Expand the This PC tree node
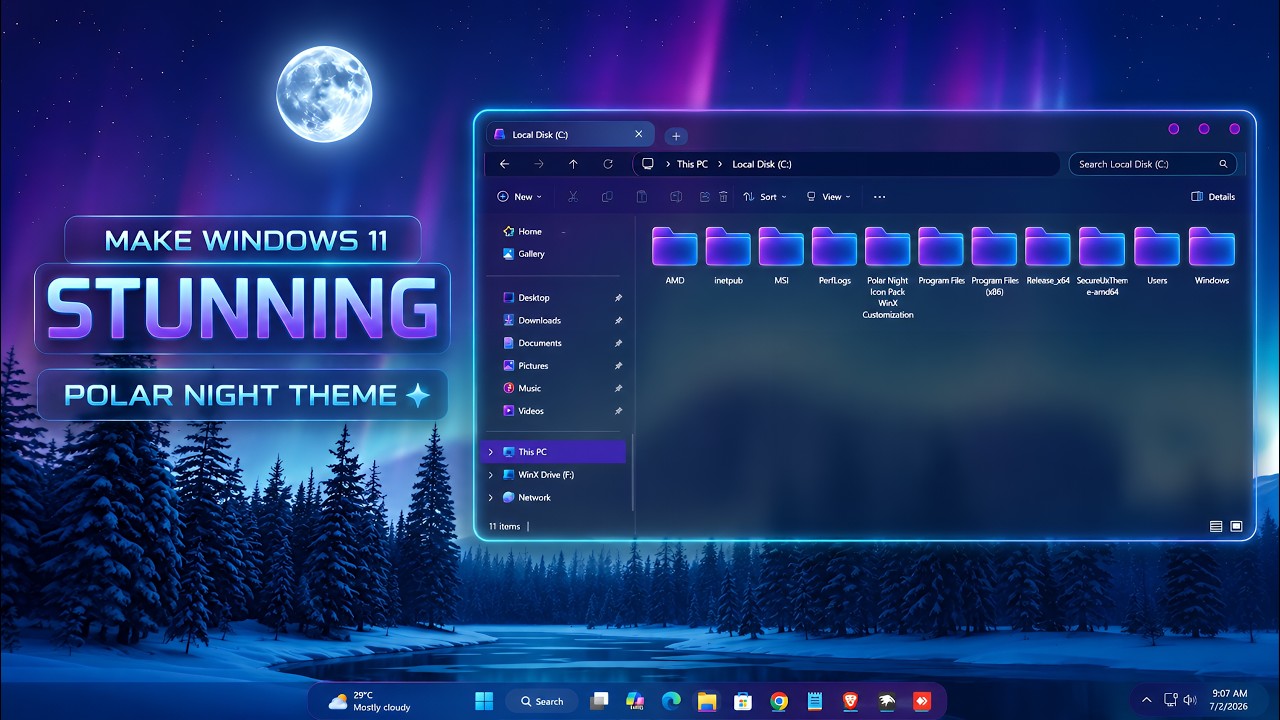 (x=491, y=452)
